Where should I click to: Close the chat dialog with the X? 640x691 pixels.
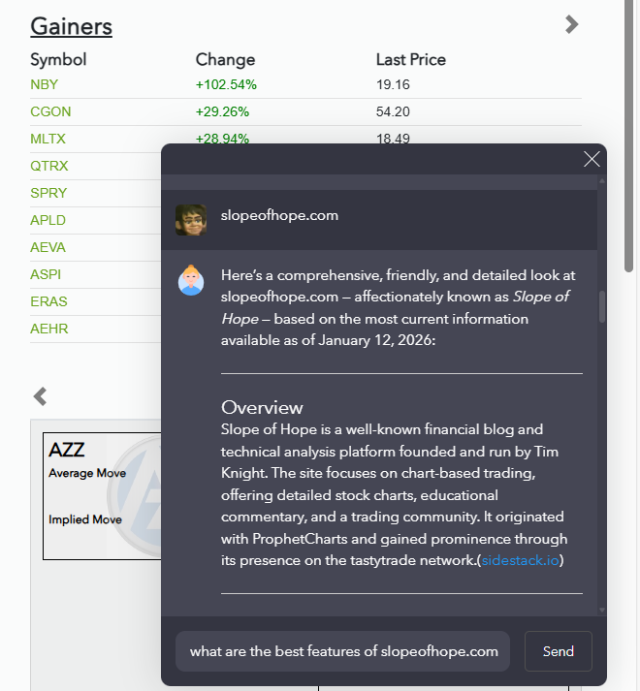coord(592,159)
